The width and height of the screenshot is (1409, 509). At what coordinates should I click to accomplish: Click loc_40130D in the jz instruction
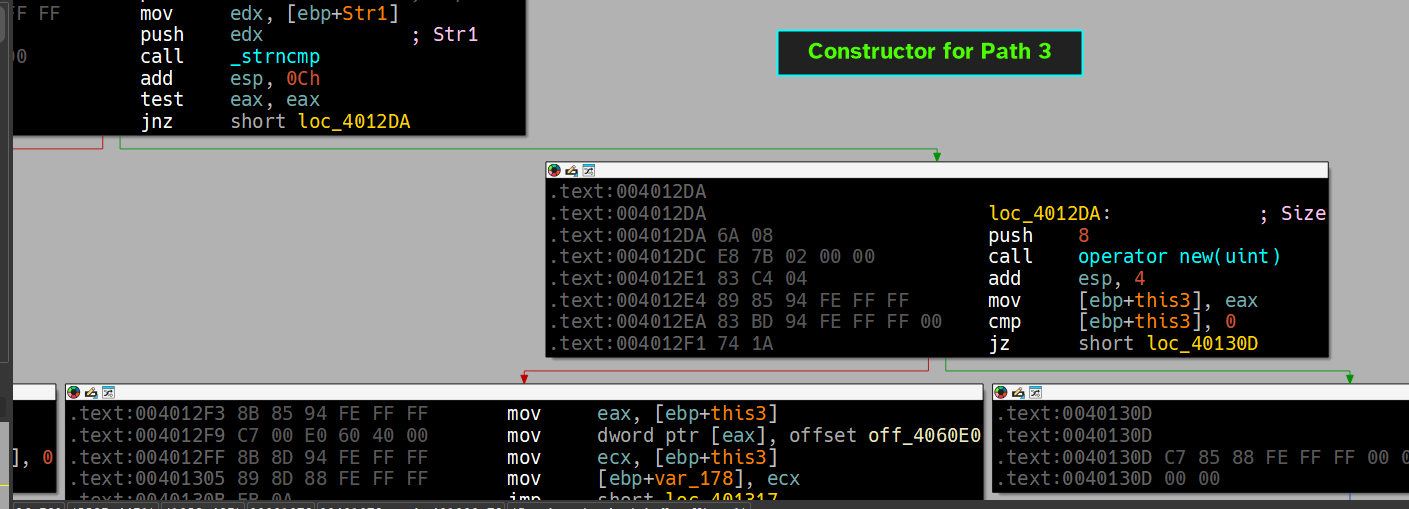[1201, 344]
